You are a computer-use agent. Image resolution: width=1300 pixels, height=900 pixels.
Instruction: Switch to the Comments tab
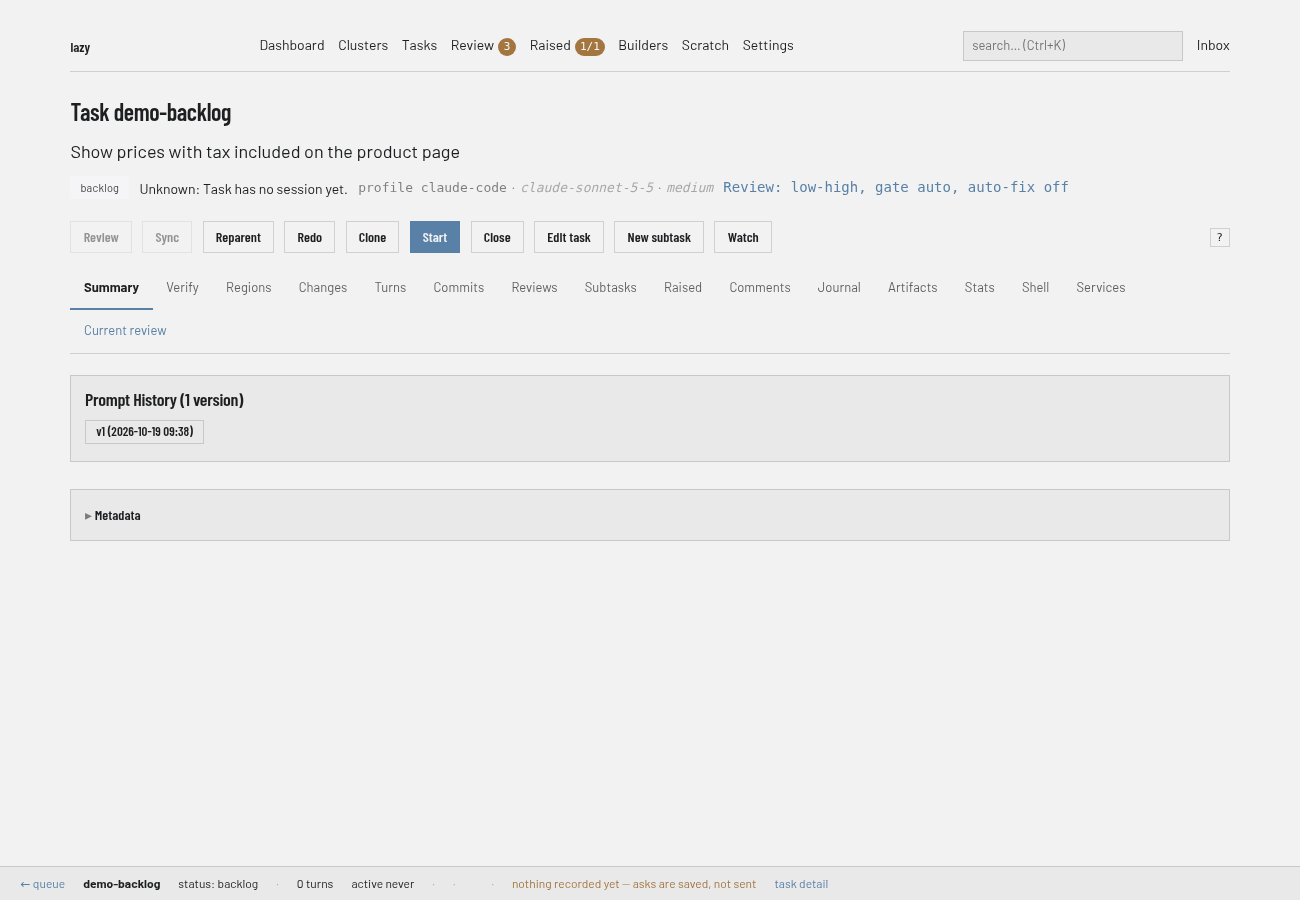tap(760, 288)
